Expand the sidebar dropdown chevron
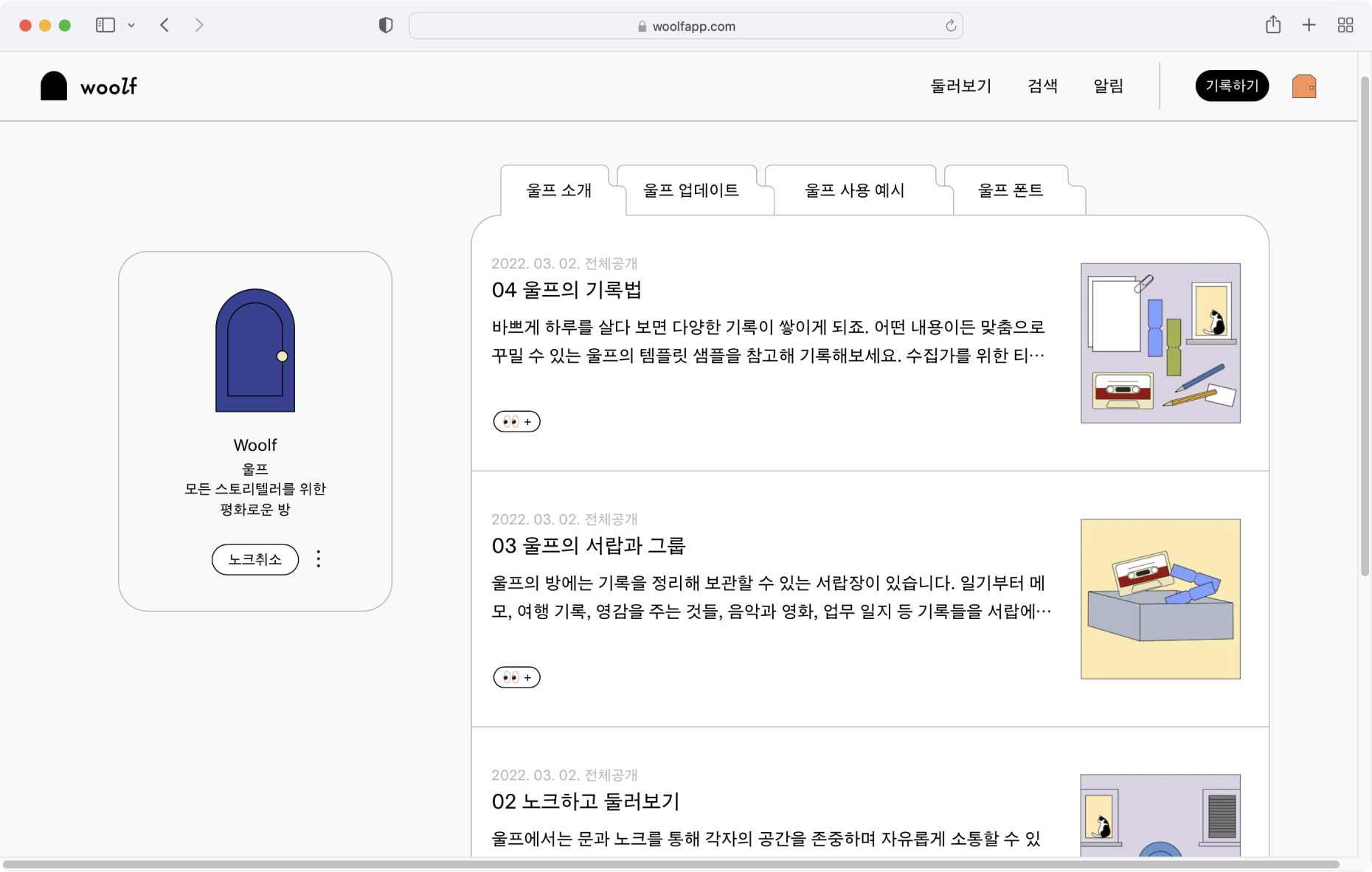This screenshot has width=1372, height=872. click(x=131, y=25)
